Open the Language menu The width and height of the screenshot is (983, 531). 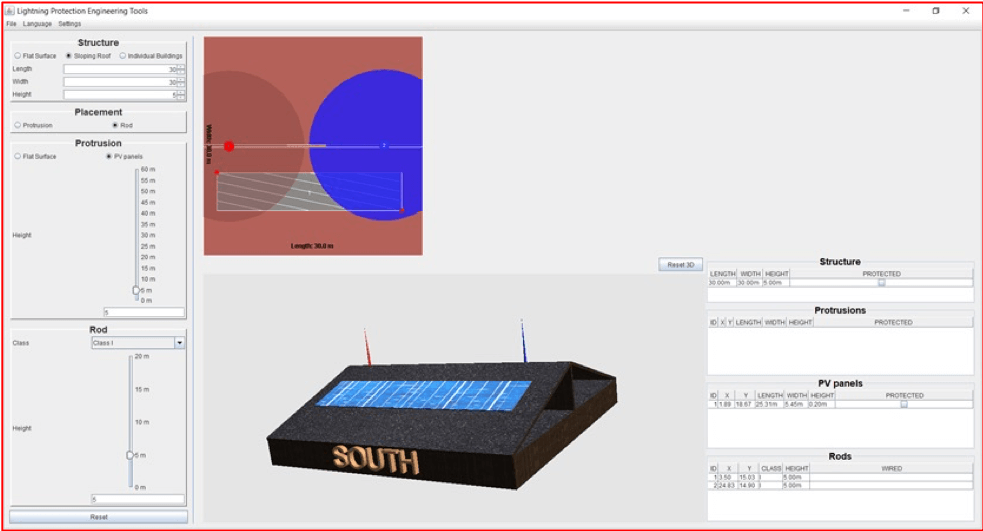tap(37, 24)
